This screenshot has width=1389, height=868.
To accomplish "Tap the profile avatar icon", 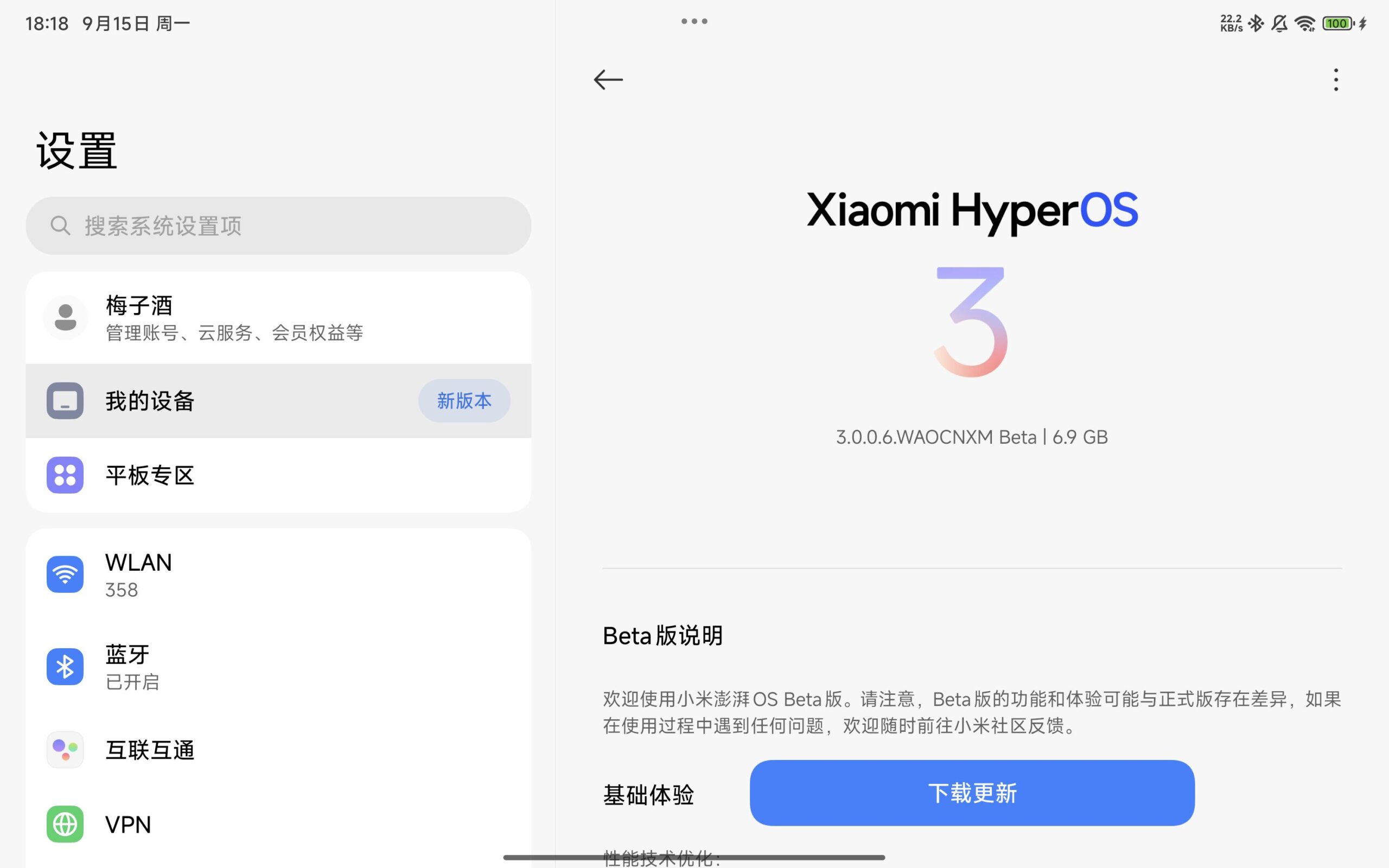I will click(66, 317).
